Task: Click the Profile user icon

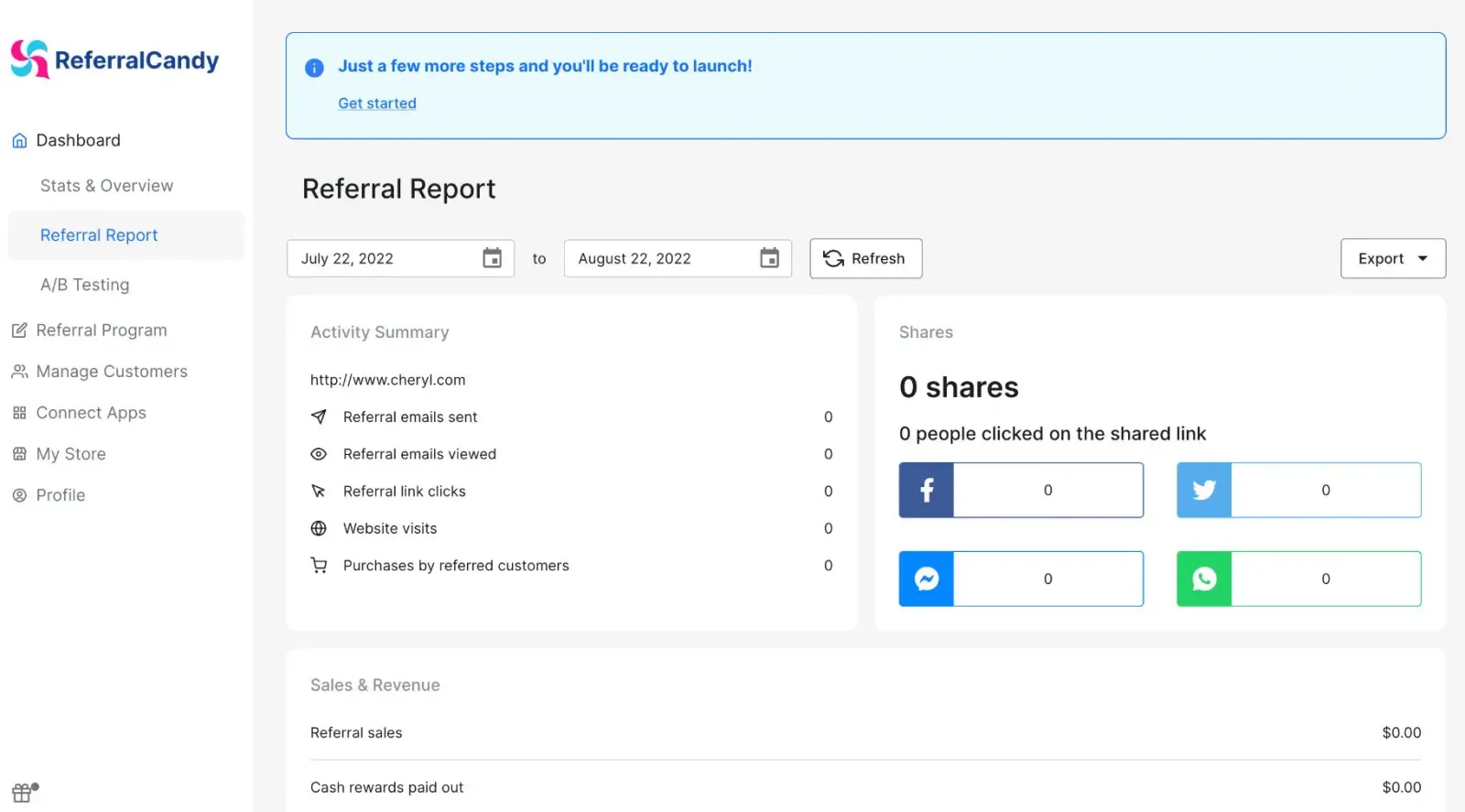Action: click(x=19, y=495)
